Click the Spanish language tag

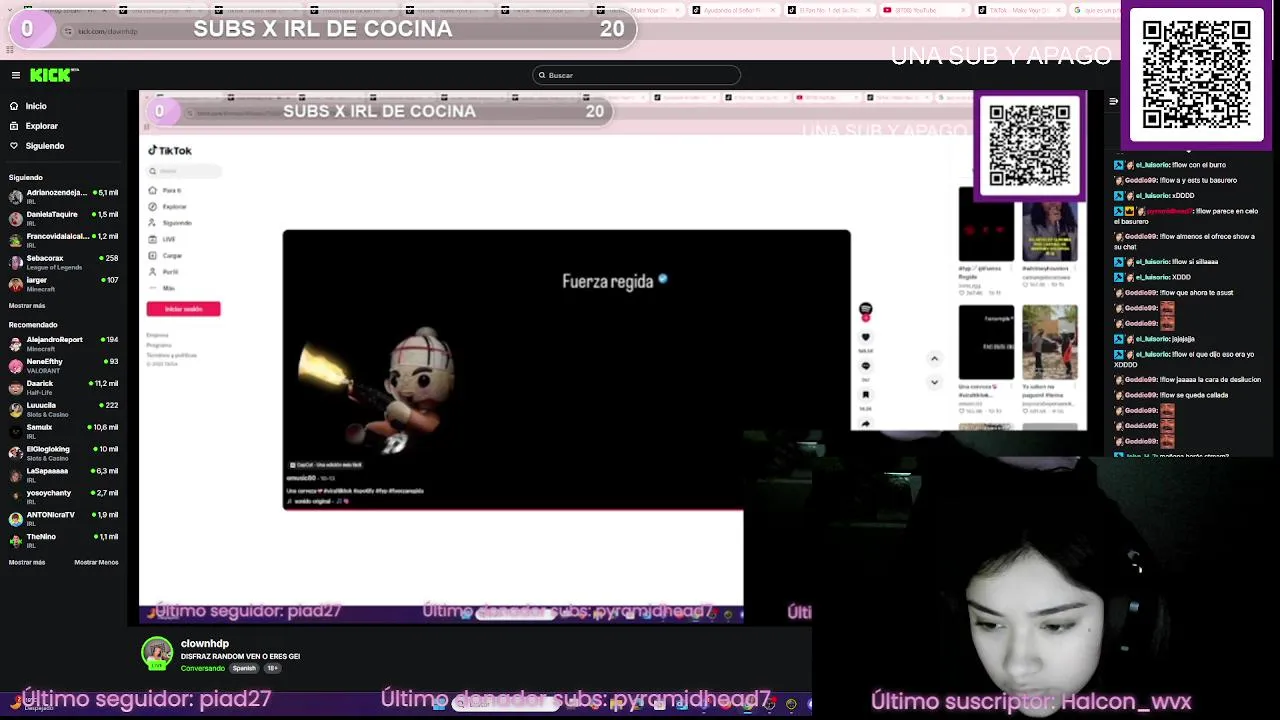[244, 668]
